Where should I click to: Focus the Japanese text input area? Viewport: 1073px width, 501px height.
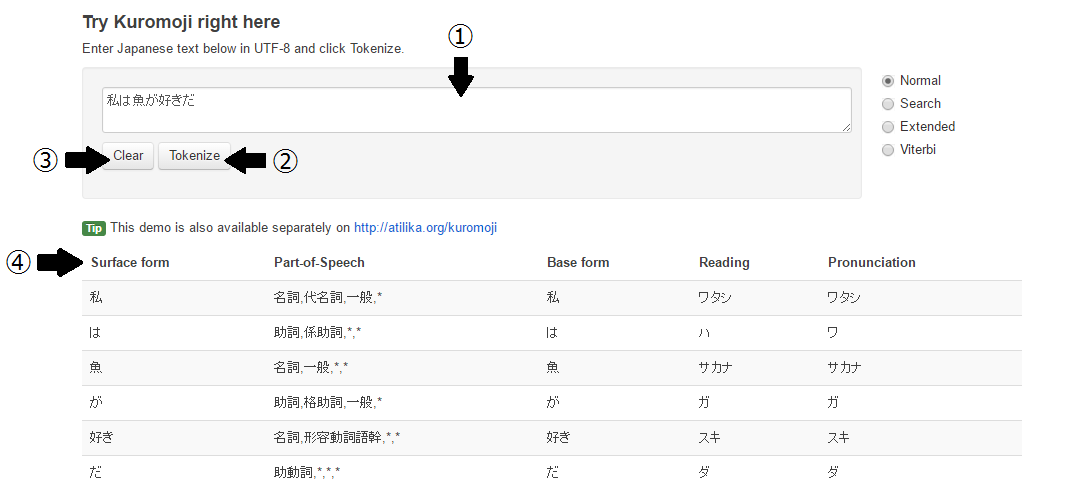pos(476,110)
